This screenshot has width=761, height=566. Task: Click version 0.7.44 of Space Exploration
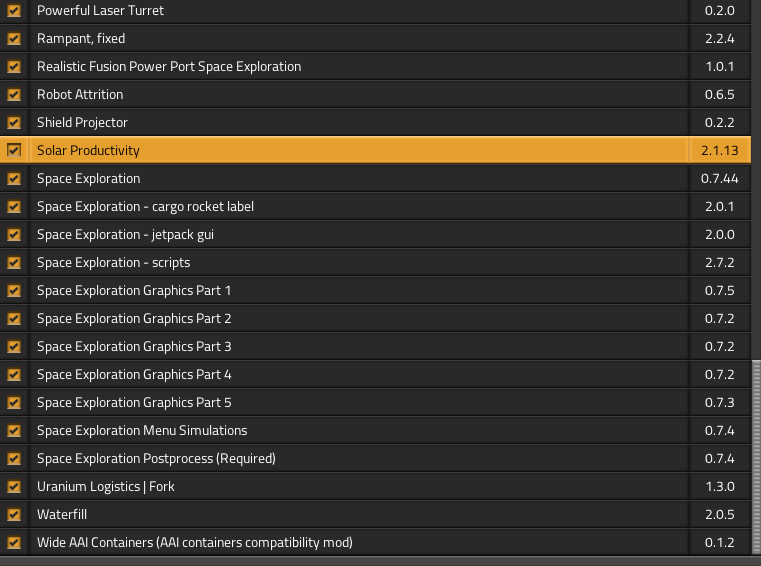pyautogui.click(x=719, y=179)
